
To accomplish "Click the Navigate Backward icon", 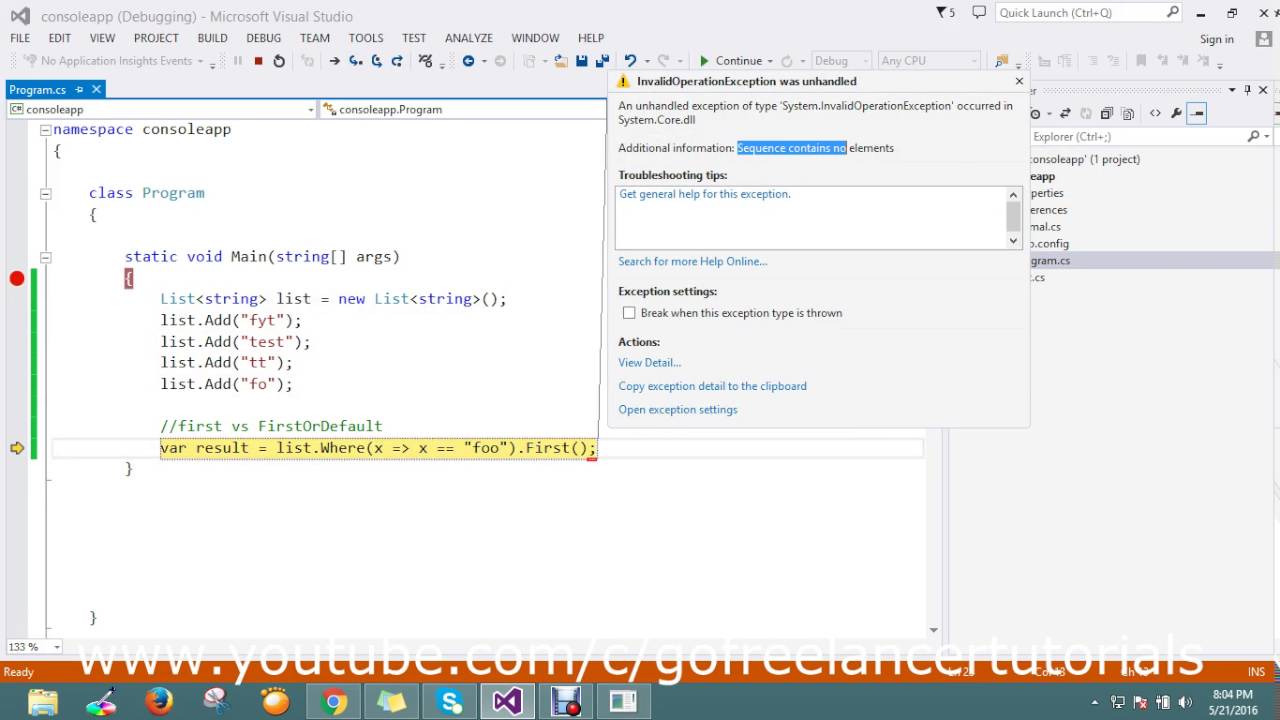I will click(468, 61).
